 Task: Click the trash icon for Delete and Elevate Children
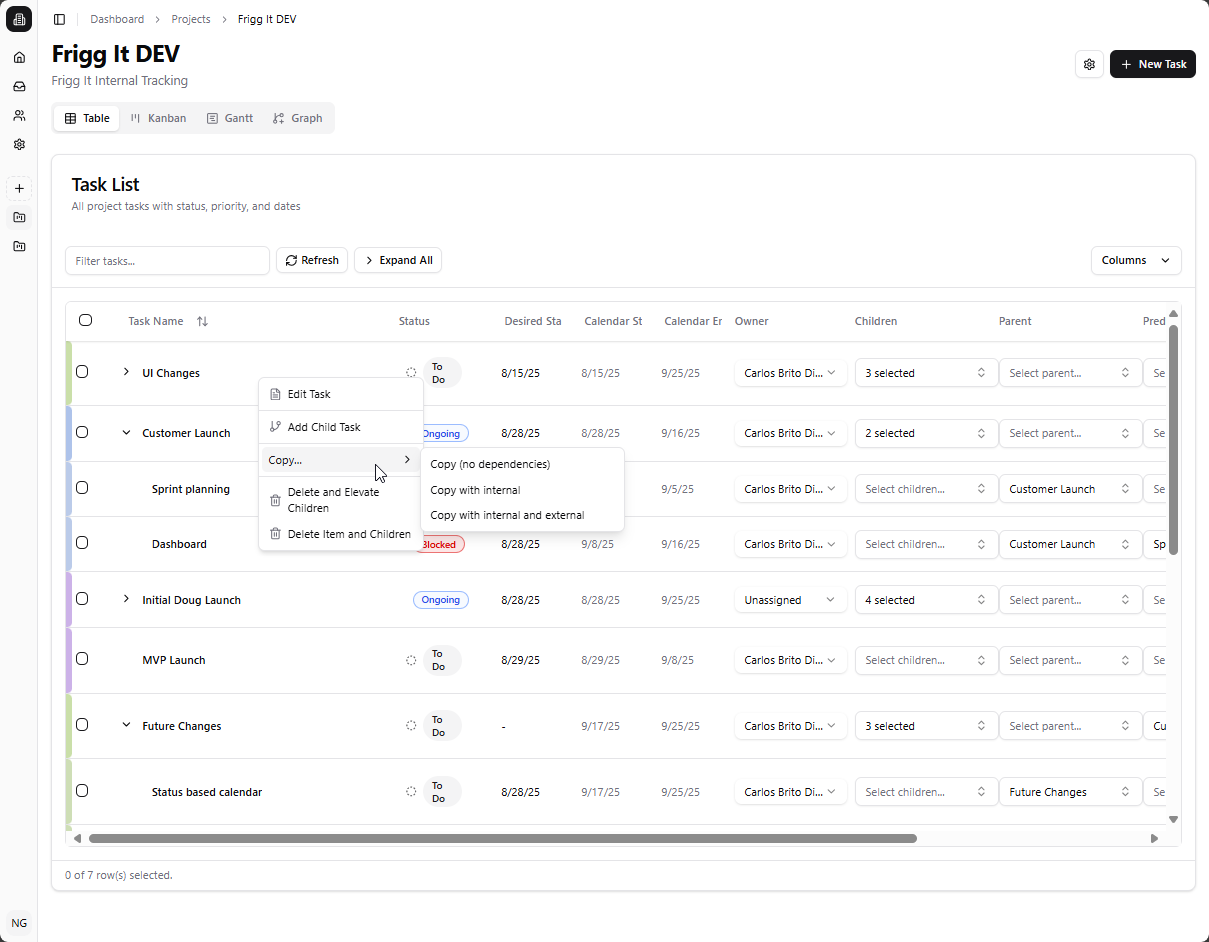click(276, 500)
